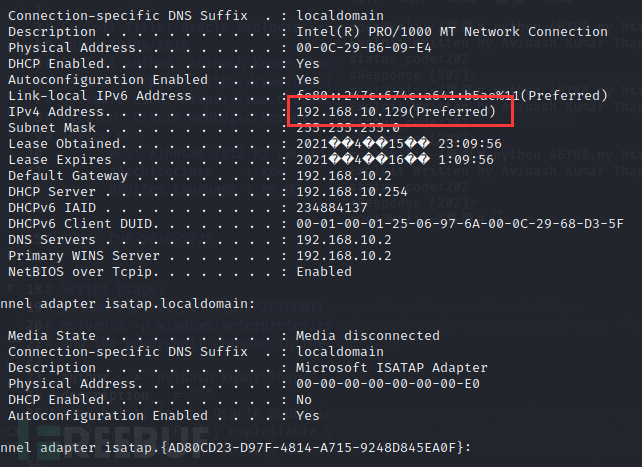Image resolution: width=642 pixels, height=467 pixels.
Task: Click the Physical Address 00-0C-29-B6-09-E4 value
Action: (x=364, y=47)
